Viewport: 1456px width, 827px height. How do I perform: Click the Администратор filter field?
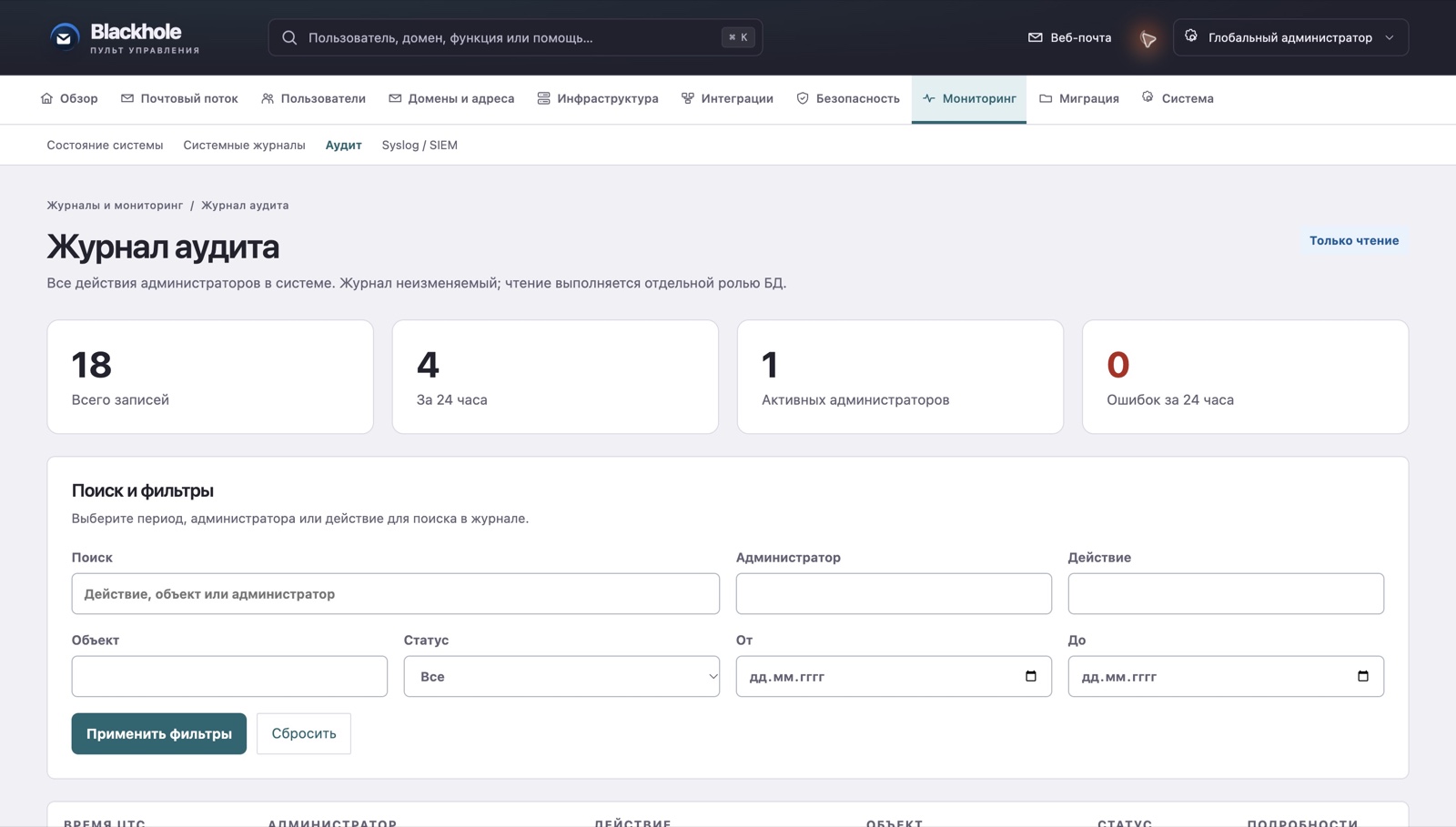(894, 593)
